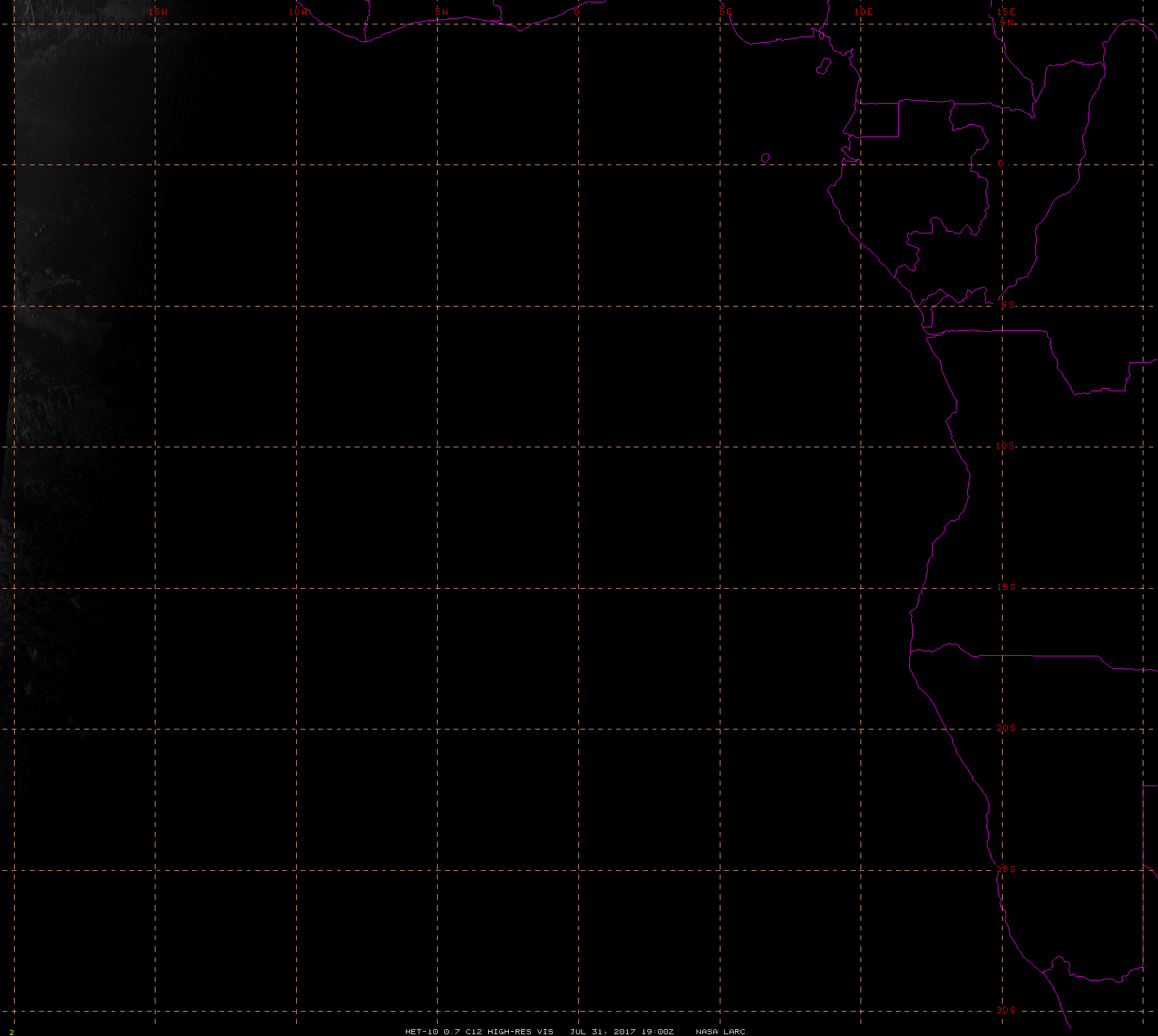
Task: Select the 10E longitude label
Action: point(864,12)
